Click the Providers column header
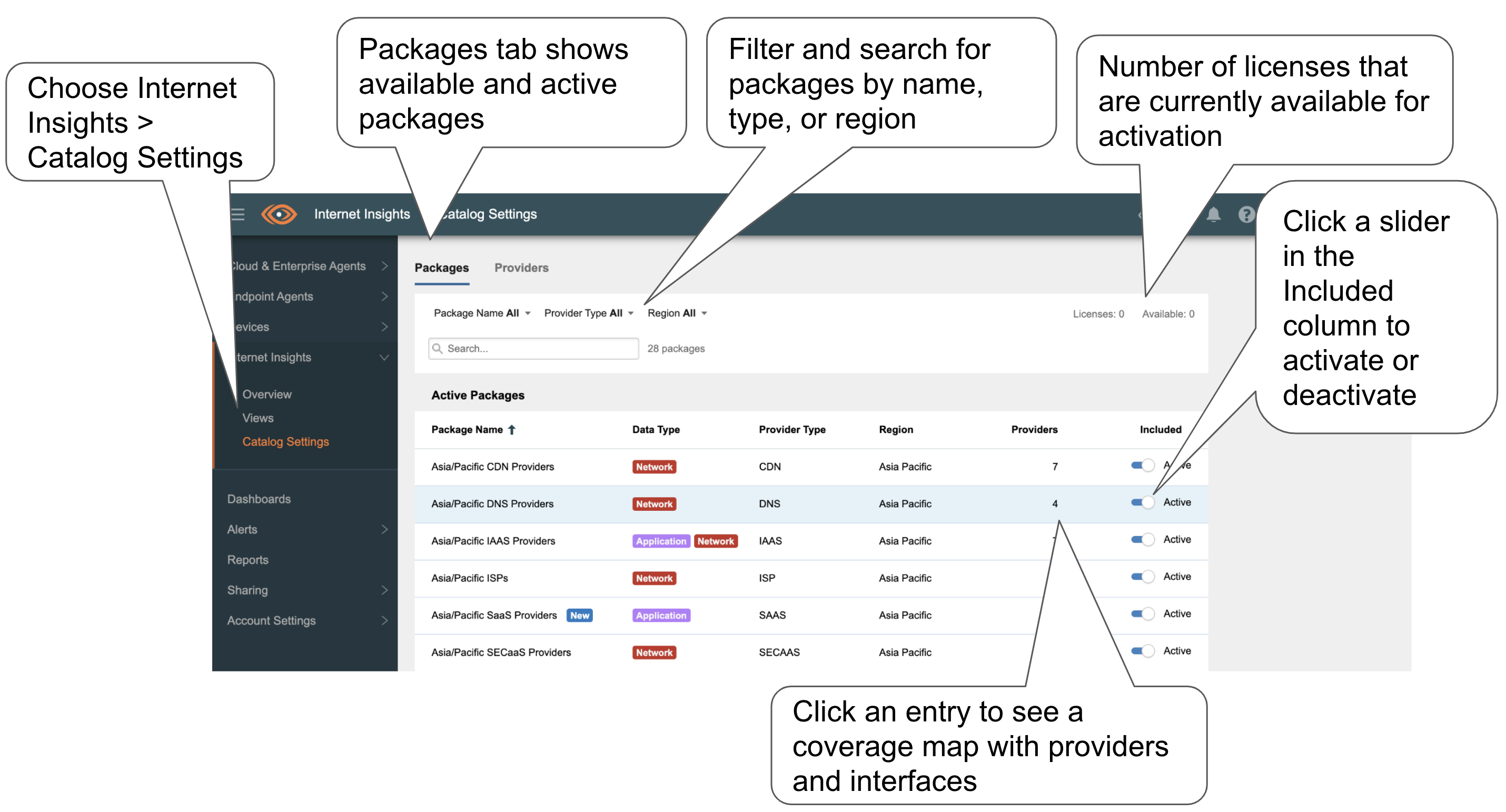Screen dimensions: 1506x812 (1034, 430)
